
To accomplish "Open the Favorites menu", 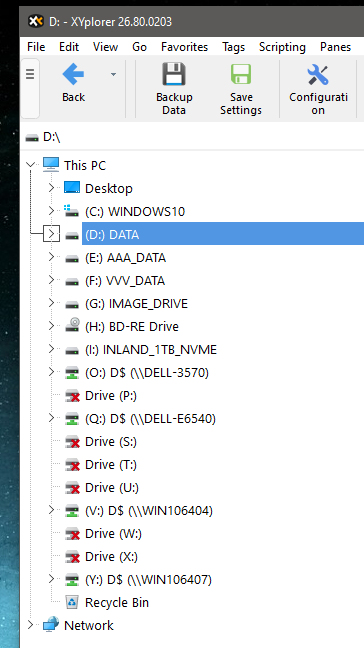I will [x=185, y=47].
